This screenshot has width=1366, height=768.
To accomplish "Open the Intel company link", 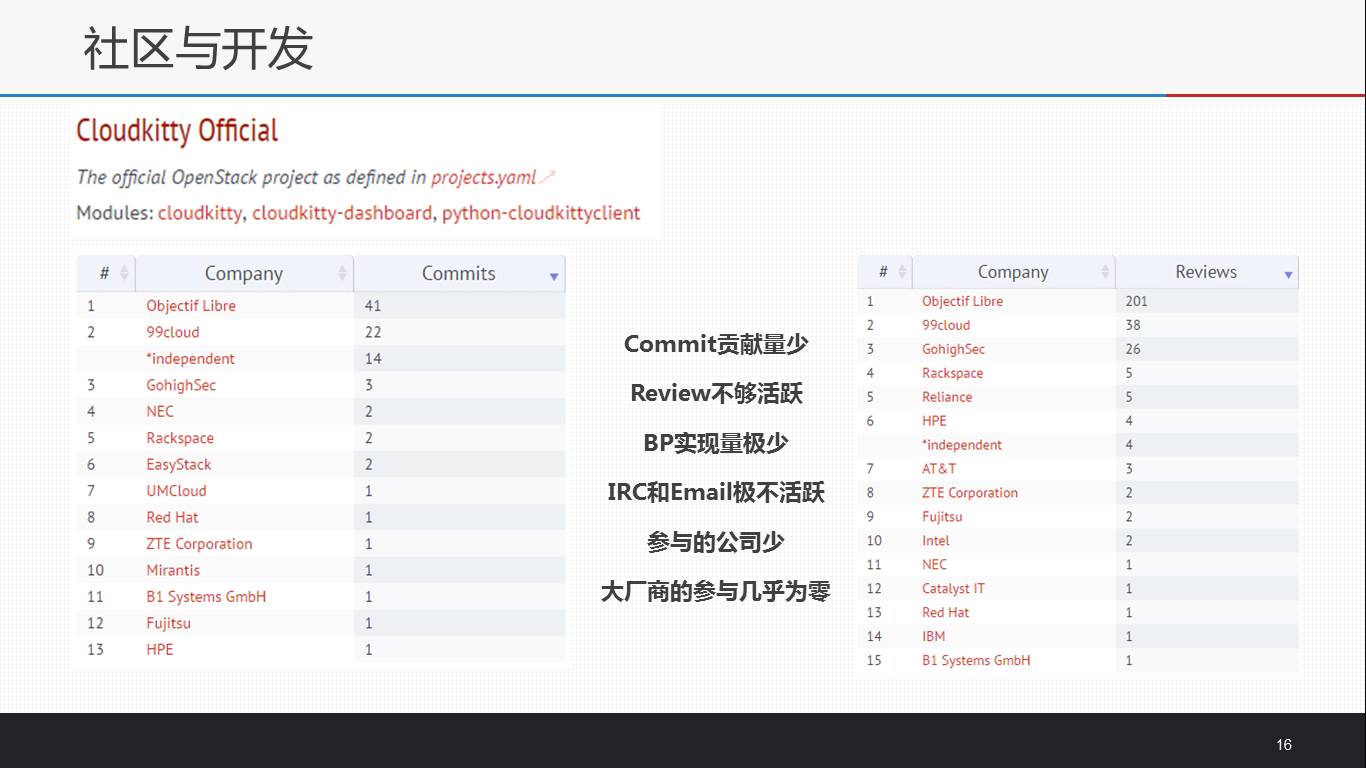I will pyautogui.click(x=936, y=541).
